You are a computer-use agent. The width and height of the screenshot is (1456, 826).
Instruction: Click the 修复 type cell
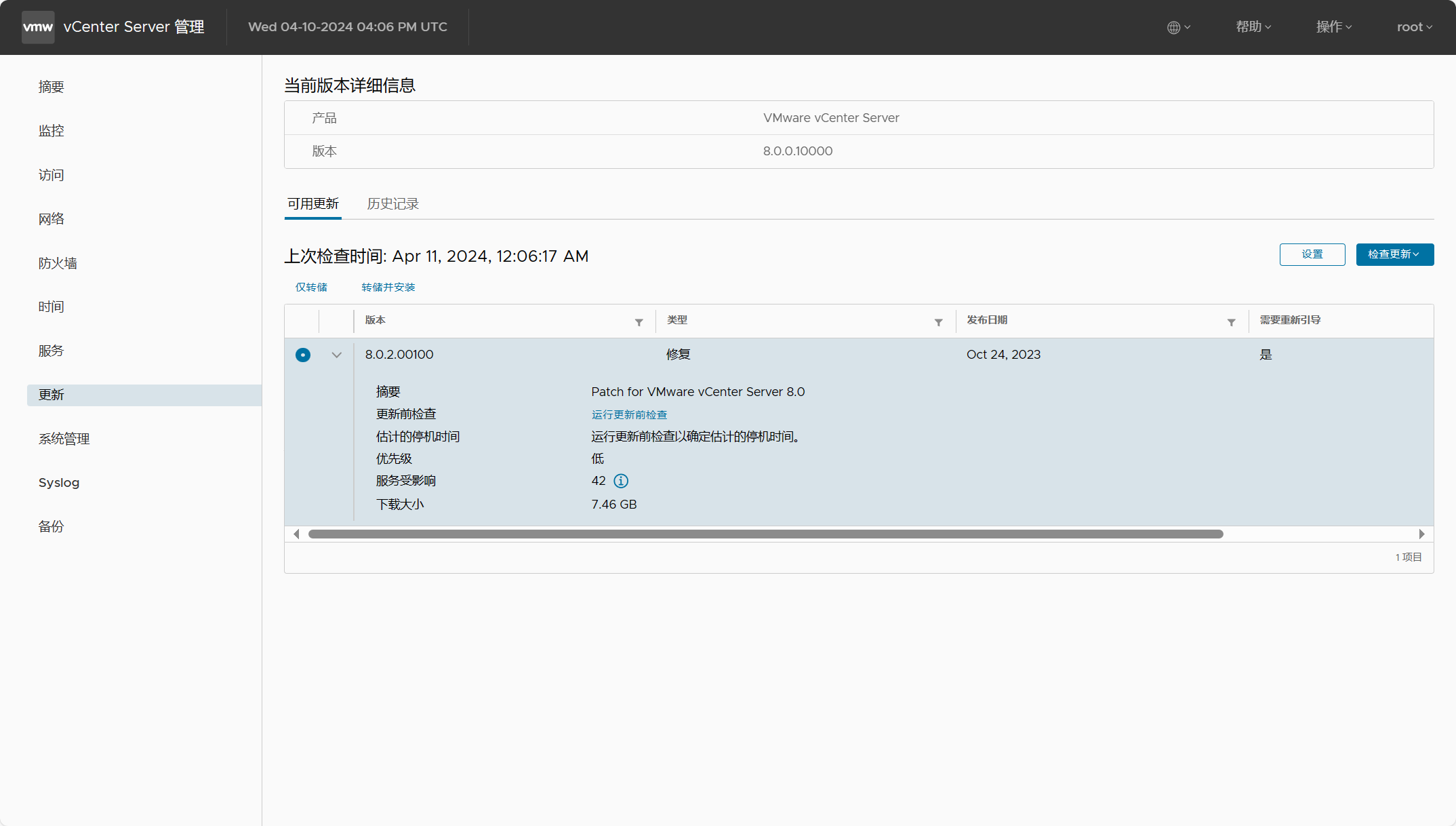tap(679, 355)
